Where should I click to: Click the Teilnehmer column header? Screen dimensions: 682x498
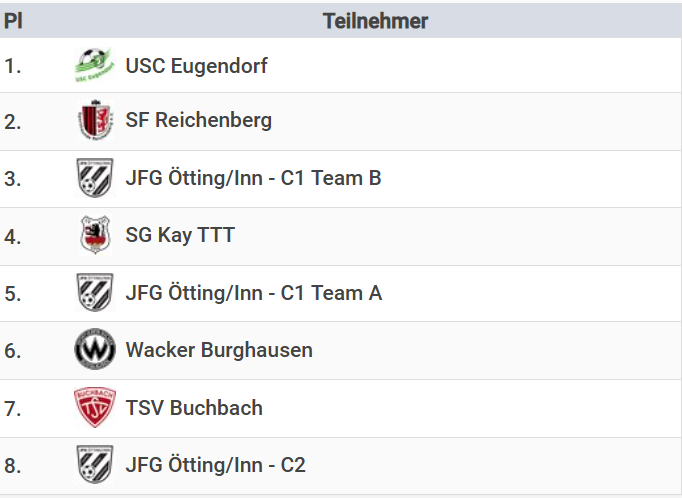pyautogui.click(x=375, y=21)
